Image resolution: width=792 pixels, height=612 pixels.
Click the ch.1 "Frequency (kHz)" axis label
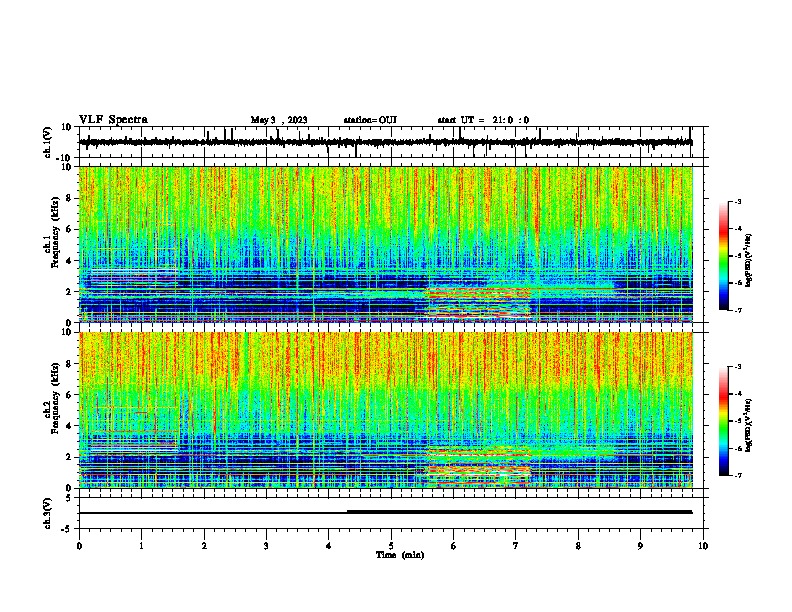(55, 233)
